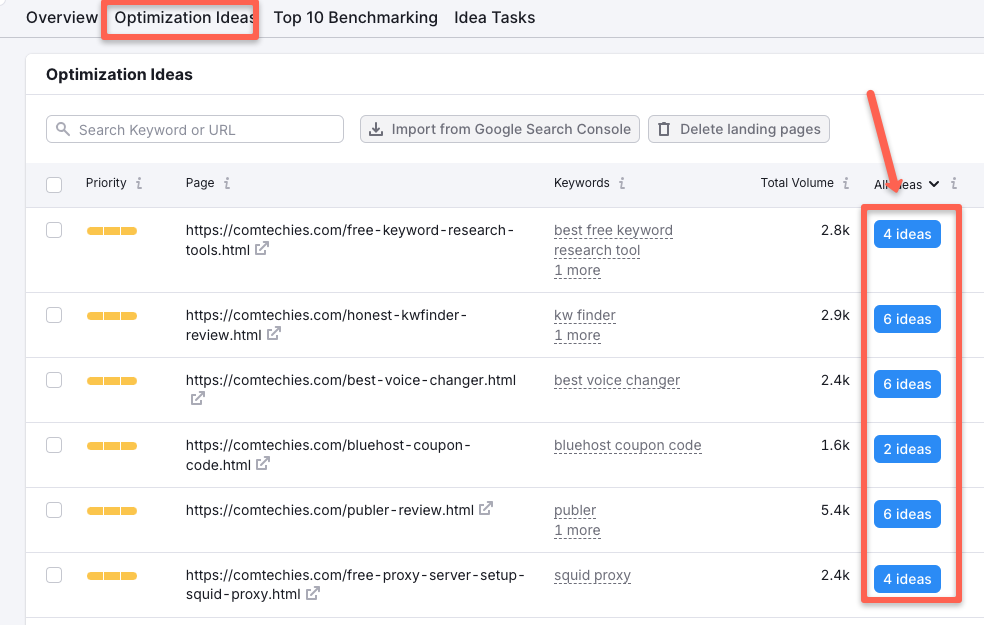Open the best free keyword research tool link

[x=613, y=240]
